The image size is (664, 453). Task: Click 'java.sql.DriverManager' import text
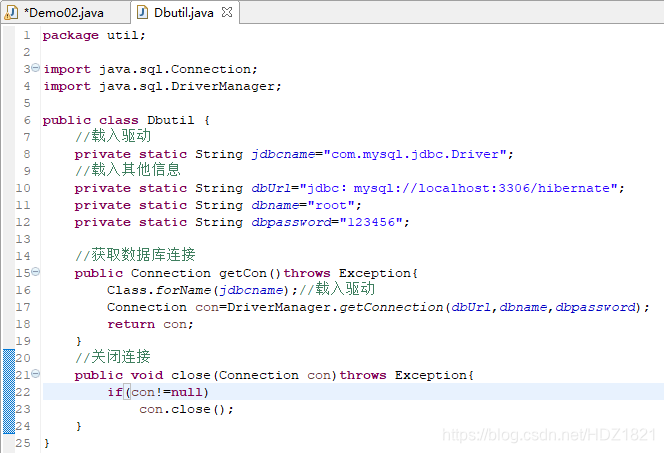pos(187,86)
